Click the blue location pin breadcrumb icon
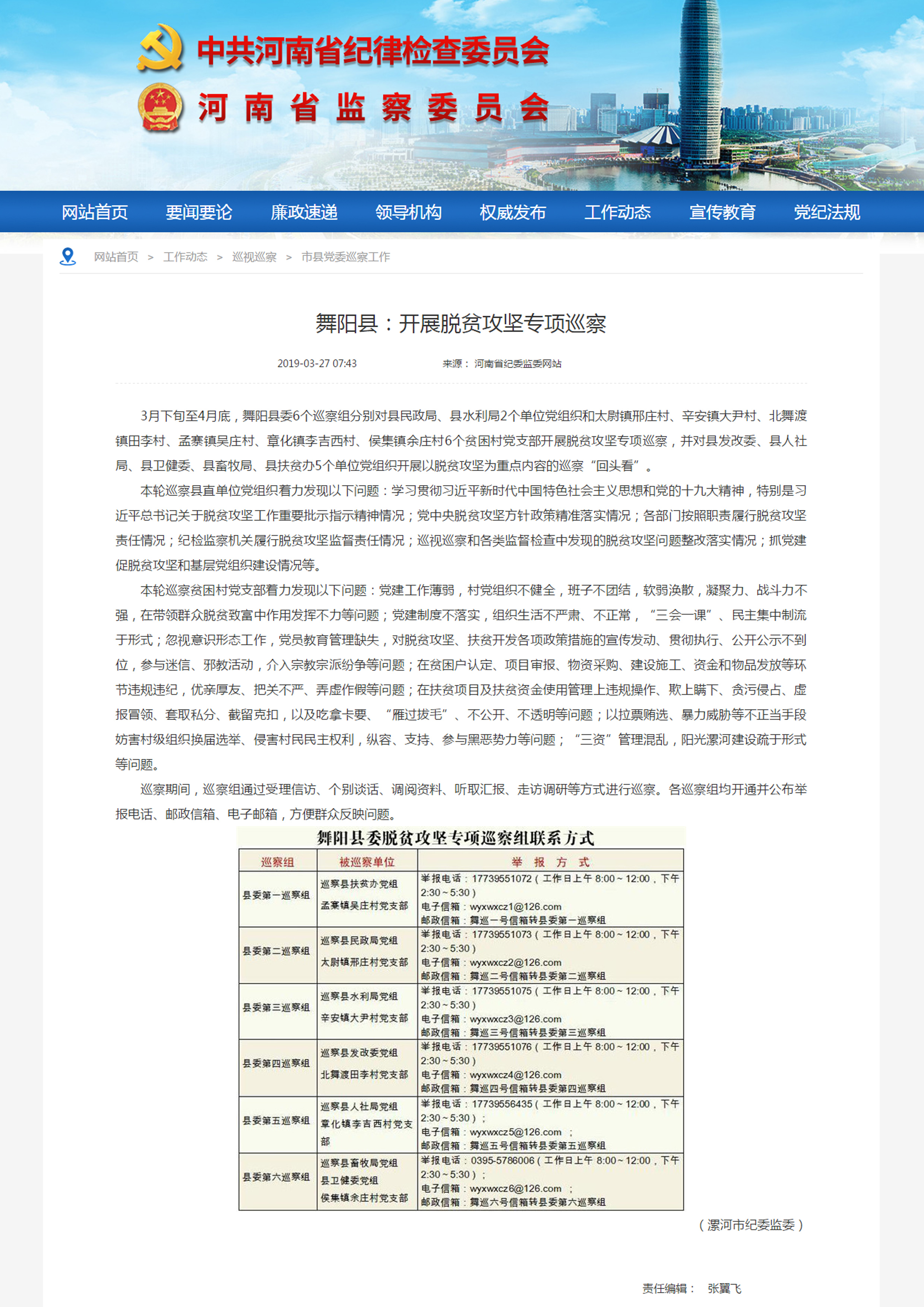Viewport: 924px width, 1307px height. pos(68,257)
